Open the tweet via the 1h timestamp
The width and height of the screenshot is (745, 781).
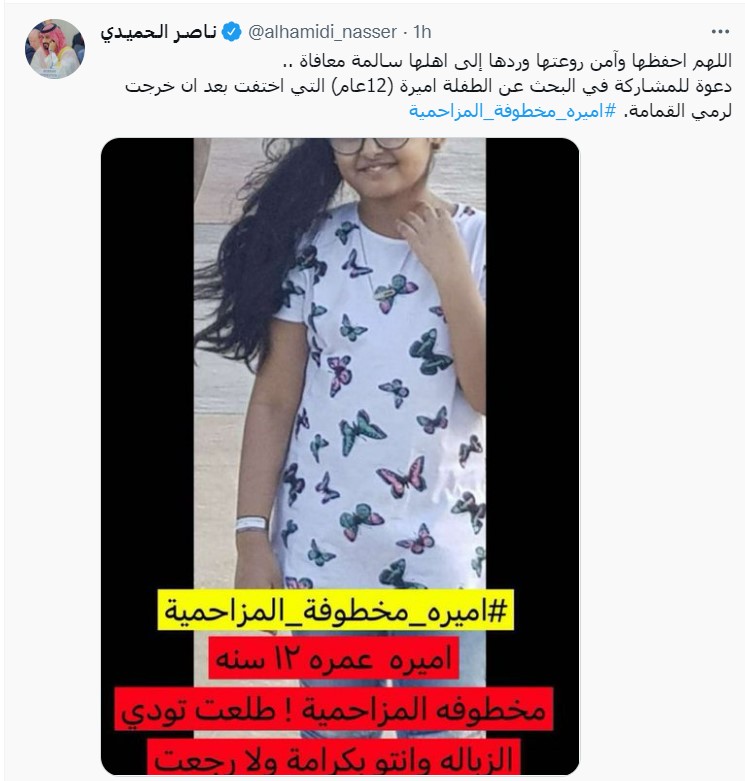422,32
